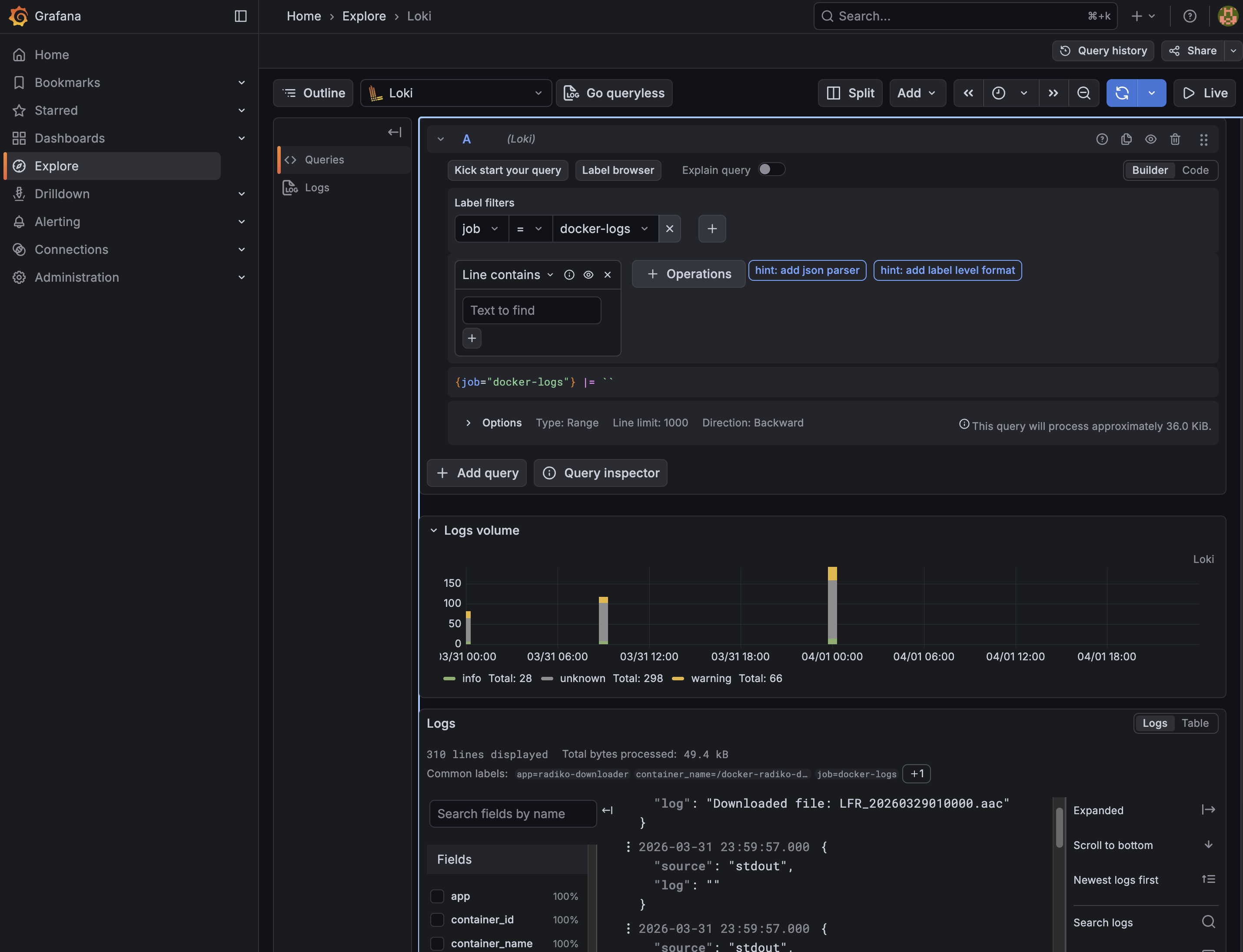
Task: Switch query editor to Code mode
Action: [x=1195, y=170]
